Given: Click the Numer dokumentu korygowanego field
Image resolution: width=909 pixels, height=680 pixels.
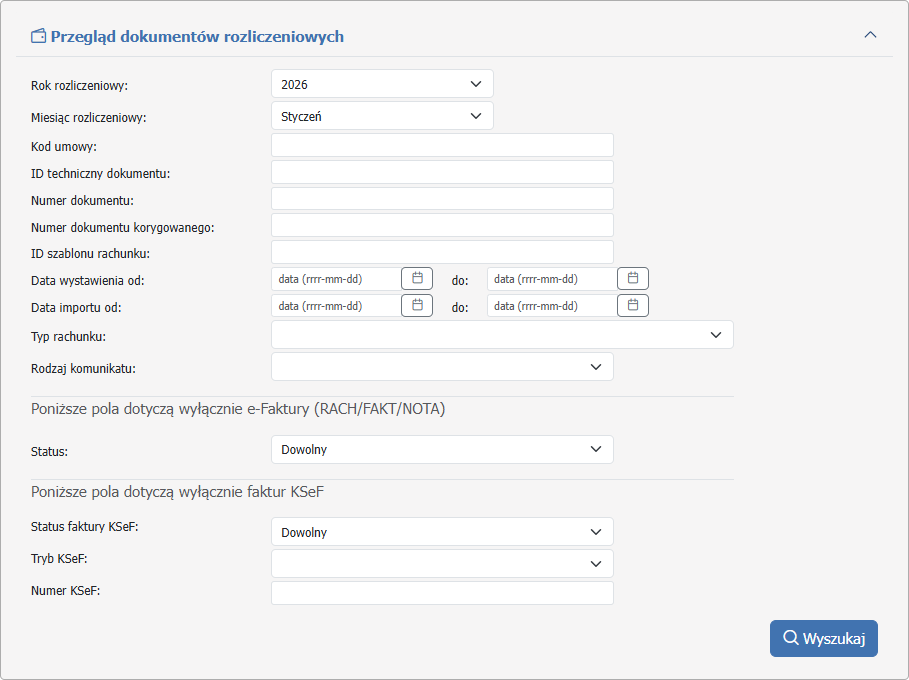Looking at the screenshot, I should pyautogui.click(x=442, y=226).
